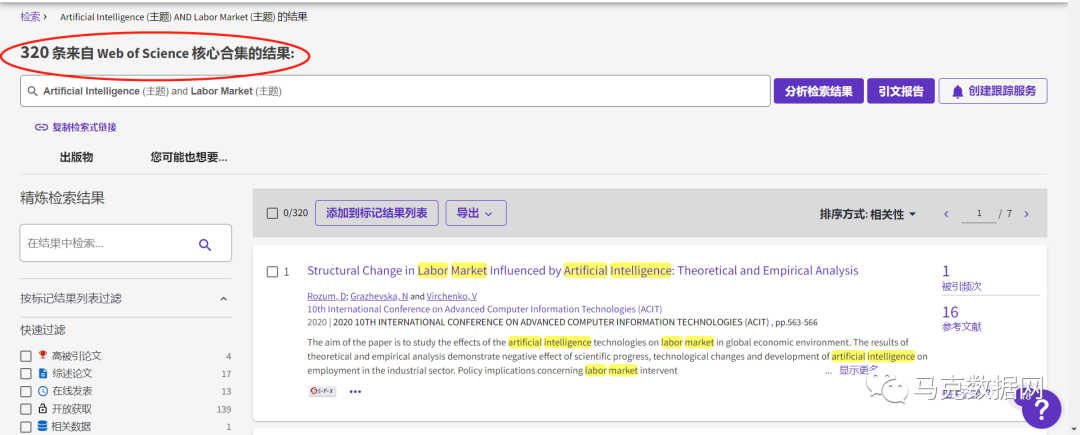Click the chain link icon beside 复制检索式链接
The height and width of the screenshot is (435, 1080).
pyautogui.click(x=41, y=127)
